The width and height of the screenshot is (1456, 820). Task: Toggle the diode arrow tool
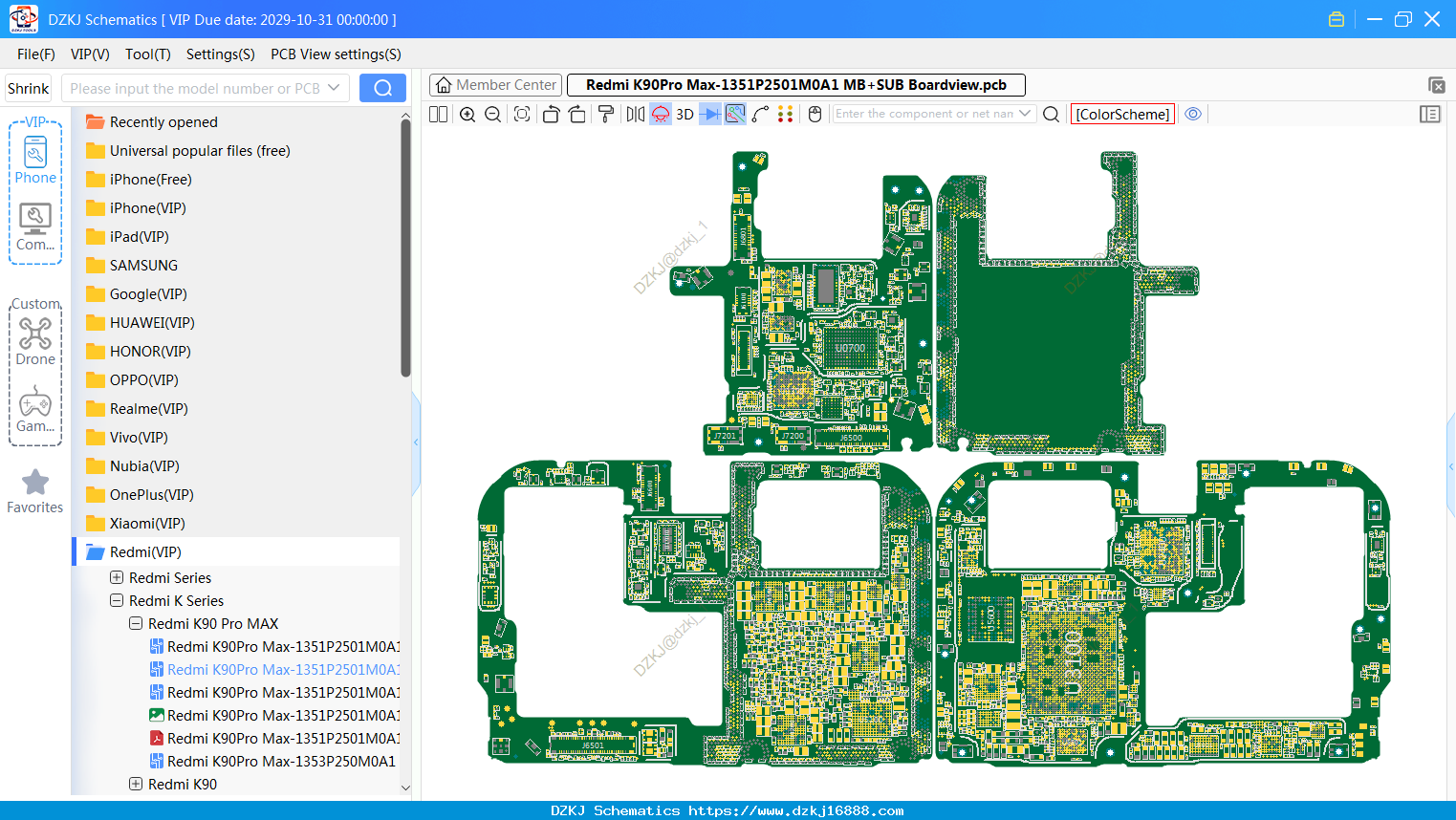click(x=710, y=114)
